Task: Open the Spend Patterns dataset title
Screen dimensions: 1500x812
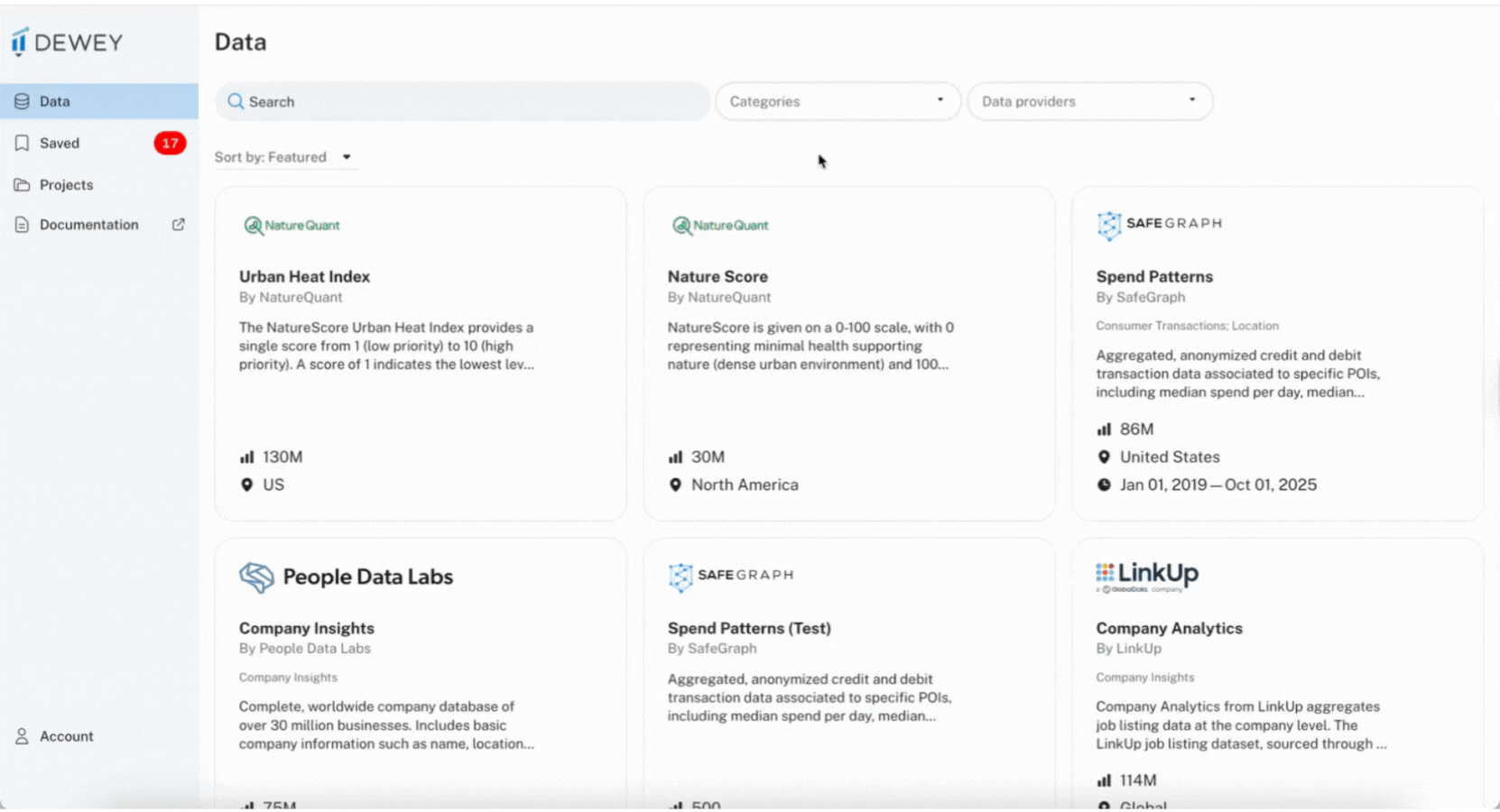Action: click(1154, 277)
